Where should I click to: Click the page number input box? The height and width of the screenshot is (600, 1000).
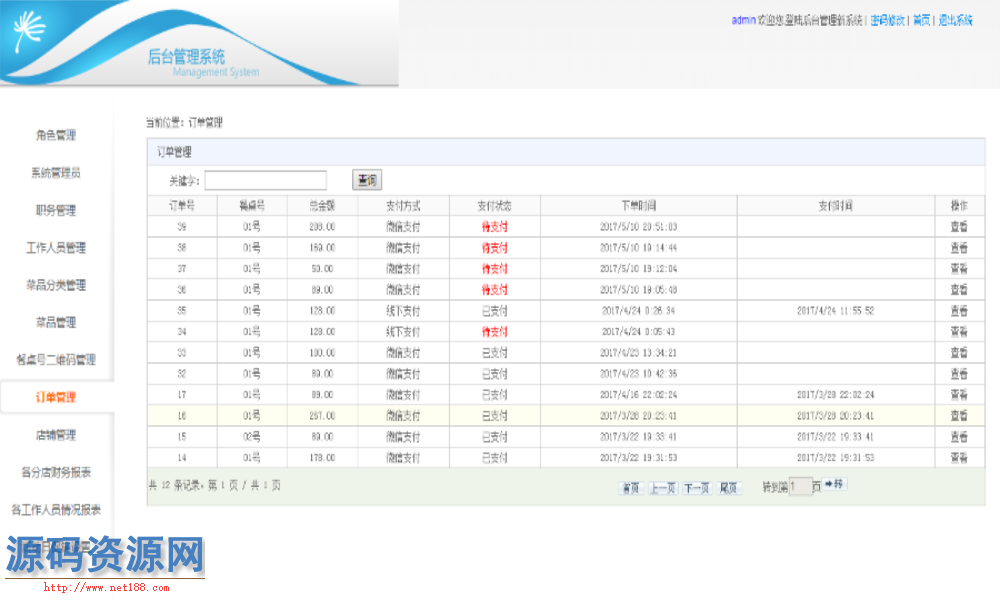798,487
